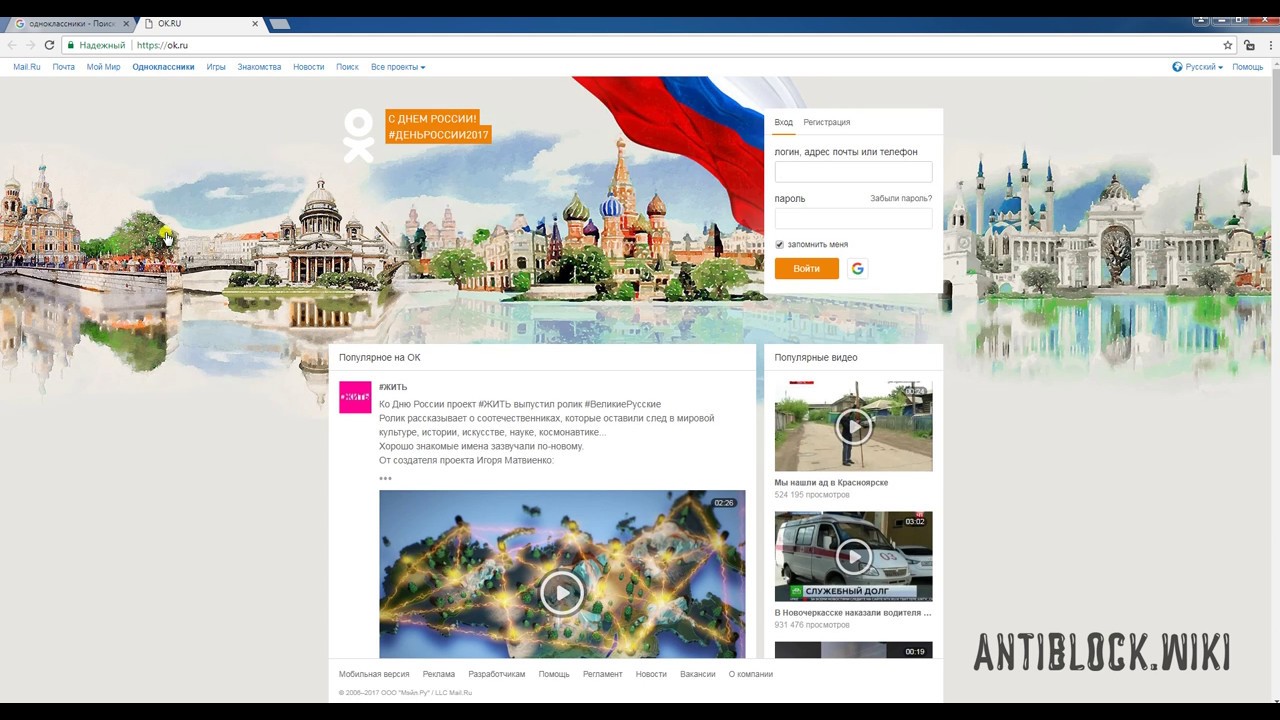Open the О компании footer link
Viewport: 1280px width, 720px height.
751,674
